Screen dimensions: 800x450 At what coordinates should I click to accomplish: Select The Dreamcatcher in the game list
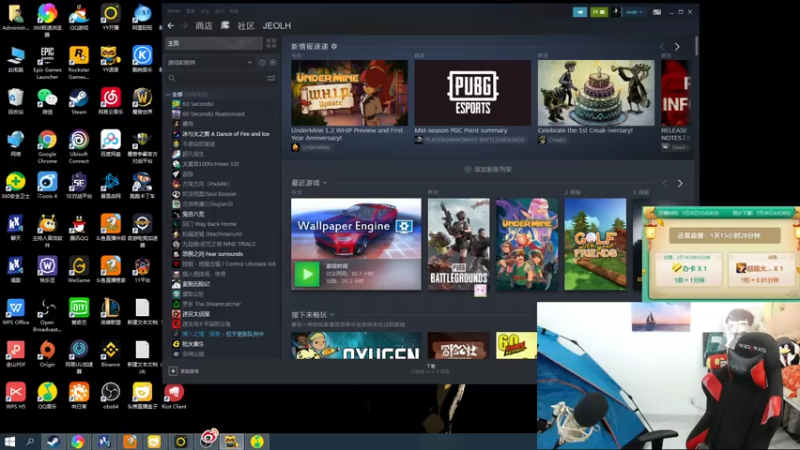click(x=211, y=304)
